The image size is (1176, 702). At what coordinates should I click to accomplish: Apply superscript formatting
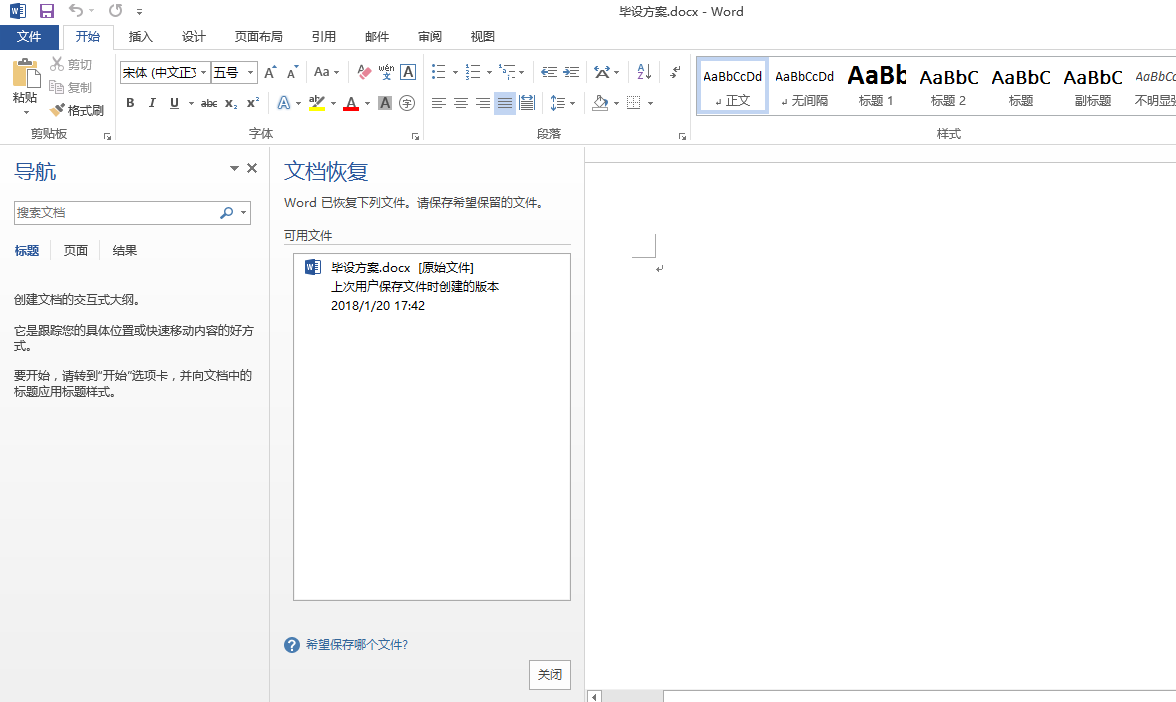[253, 103]
